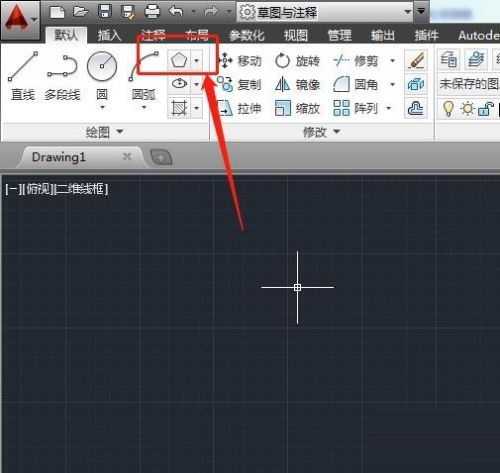Viewport: 500px width, 473px height.
Task: Click the Explode tool icon
Action: (416, 84)
